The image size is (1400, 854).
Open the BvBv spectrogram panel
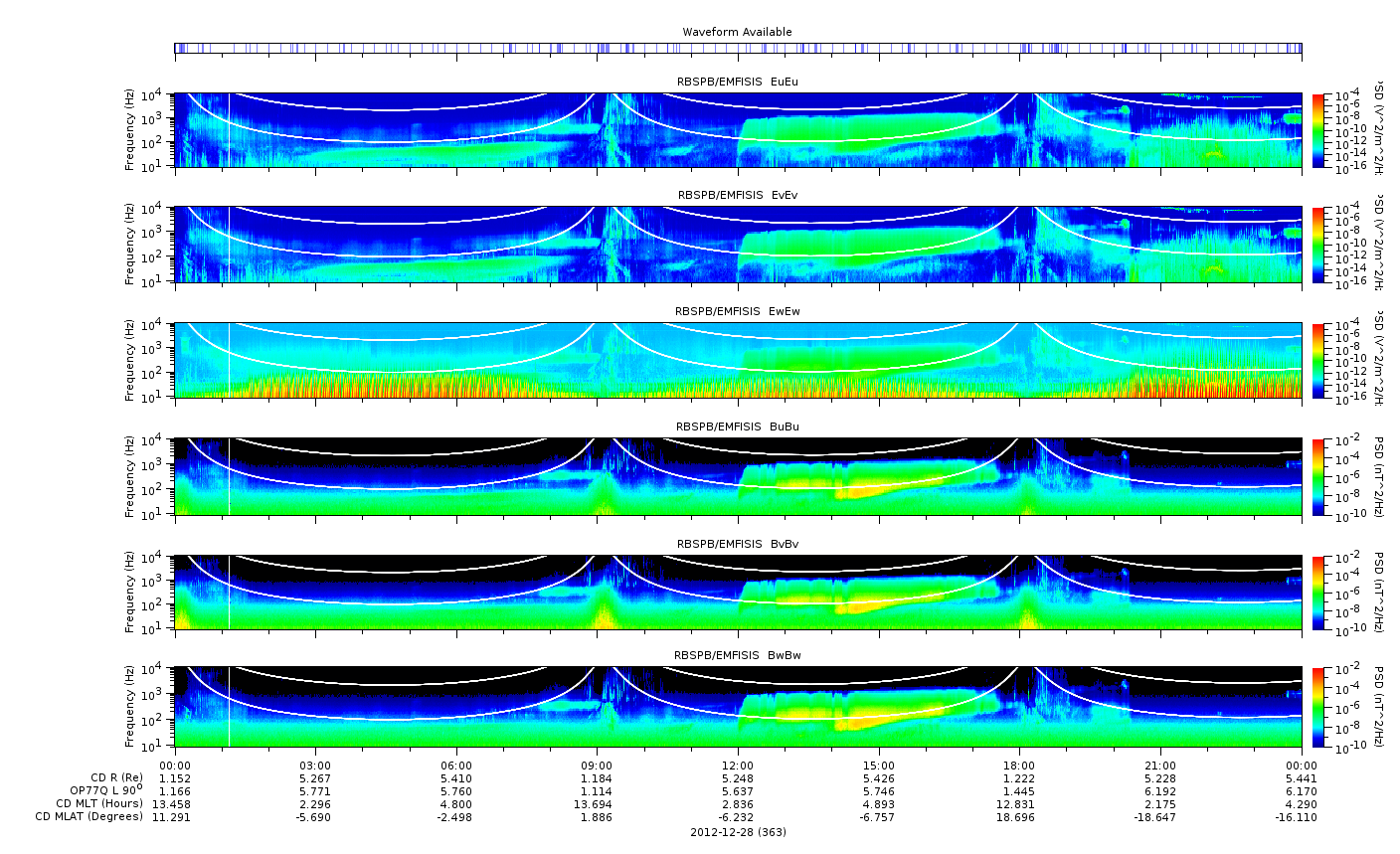[x=738, y=593]
